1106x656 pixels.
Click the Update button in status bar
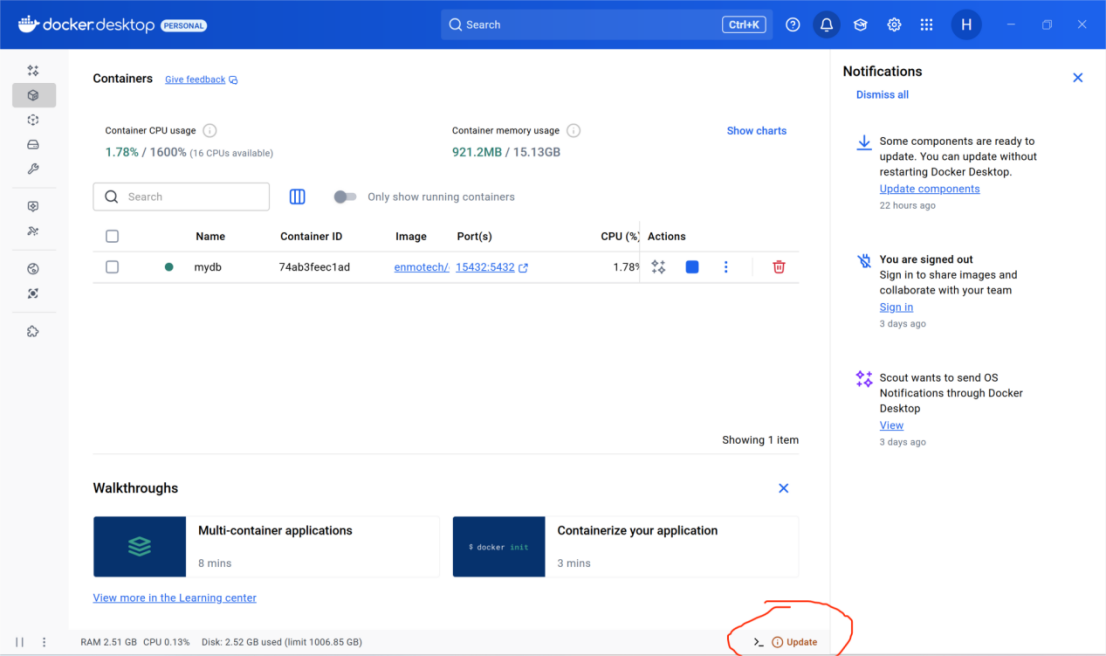[x=794, y=642]
